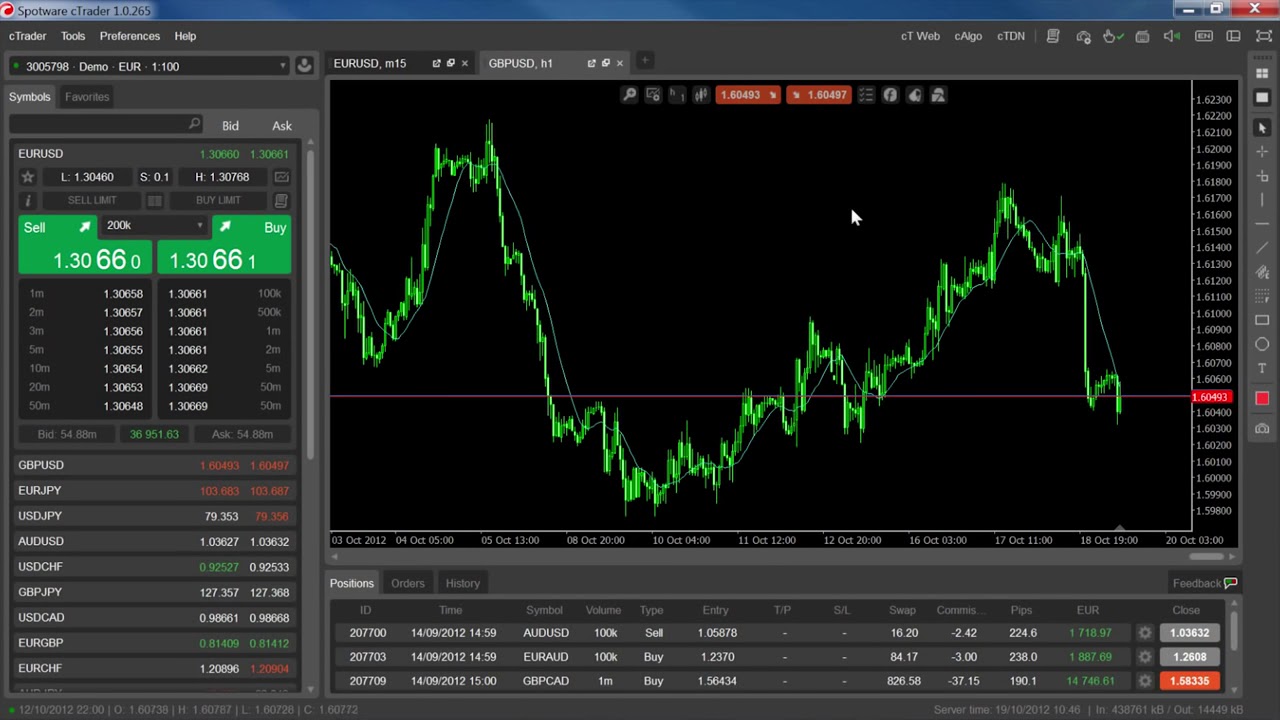Open chart toolbar checklist icon

866,95
